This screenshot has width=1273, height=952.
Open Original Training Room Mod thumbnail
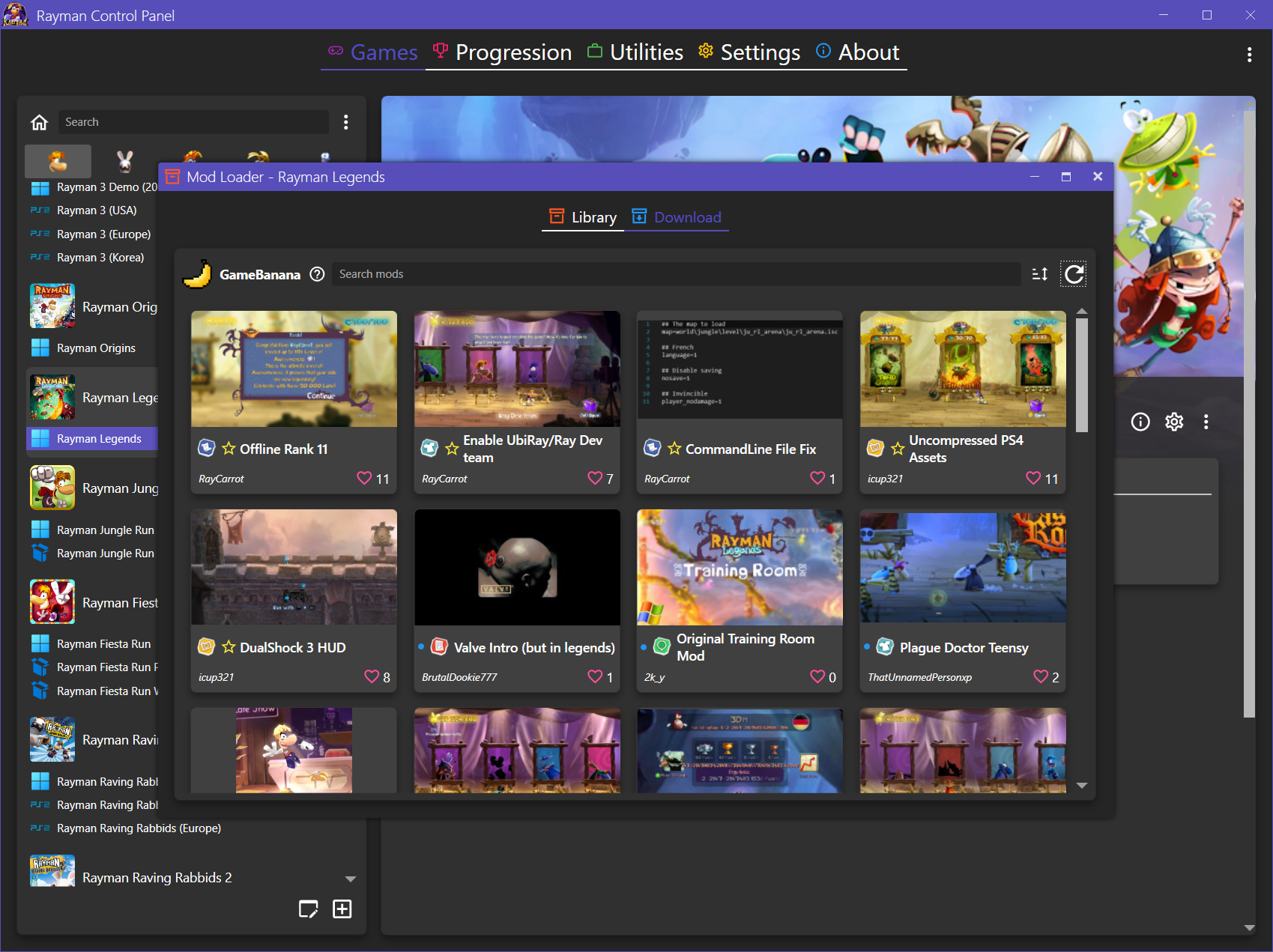click(740, 567)
